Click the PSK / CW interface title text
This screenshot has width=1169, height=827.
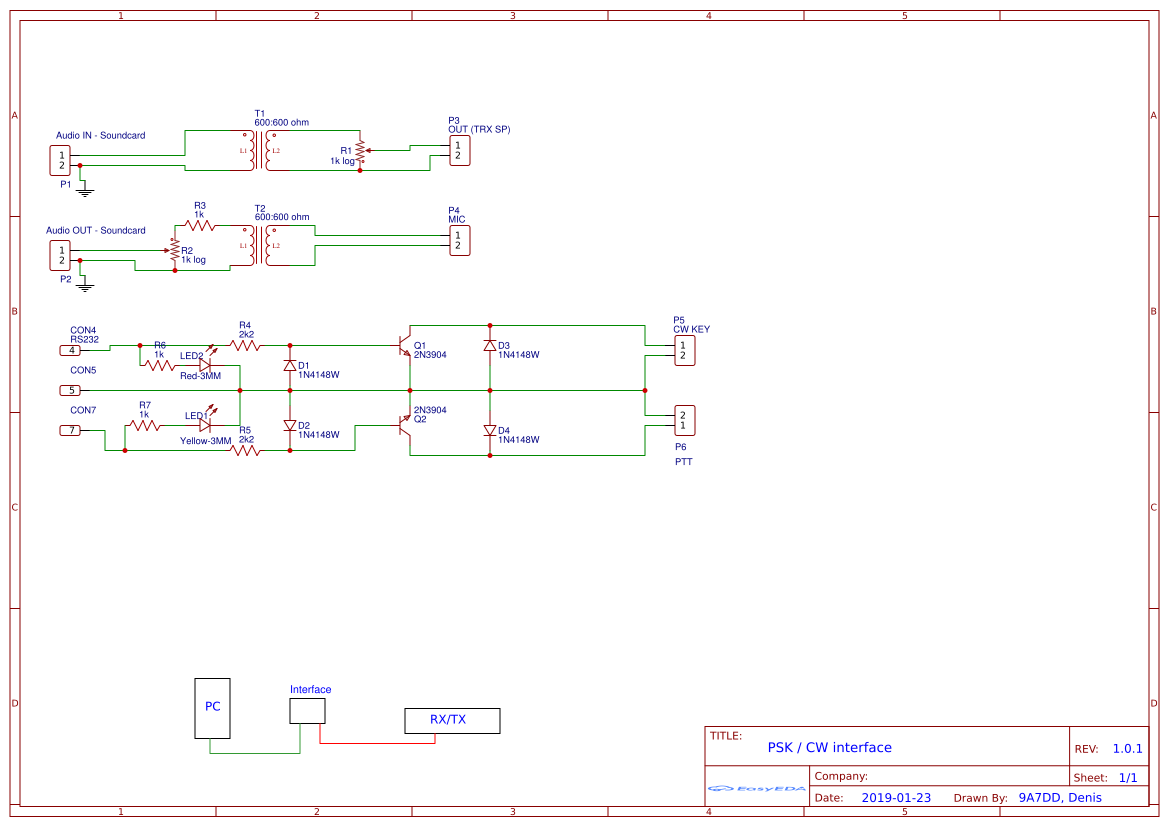(x=830, y=747)
